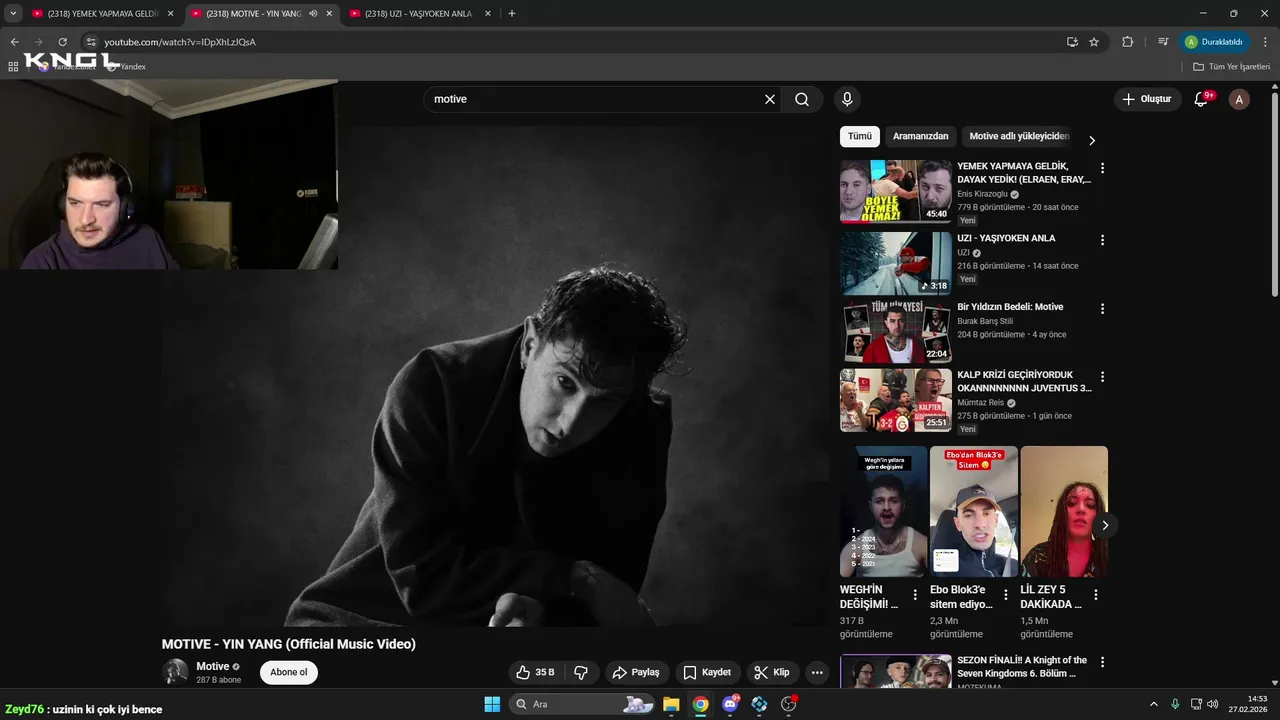
Task: Open Chrome tab search dropdown
Action: [x=13, y=14]
